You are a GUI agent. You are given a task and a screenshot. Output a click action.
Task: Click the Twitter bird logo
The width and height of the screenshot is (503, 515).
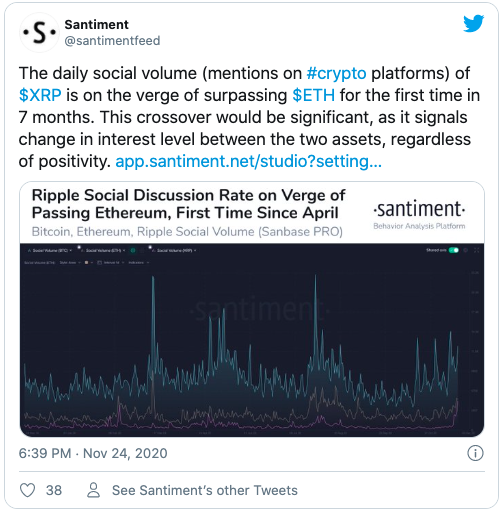(x=473, y=23)
